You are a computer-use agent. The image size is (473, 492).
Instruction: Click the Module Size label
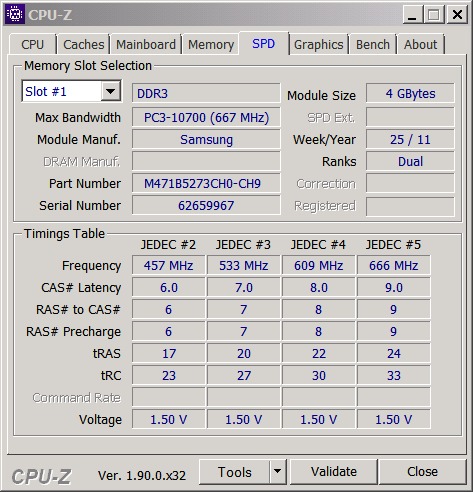tap(321, 96)
